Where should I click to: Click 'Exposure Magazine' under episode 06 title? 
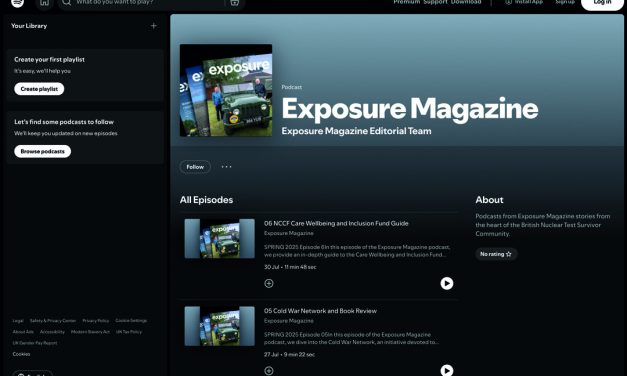pos(289,233)
